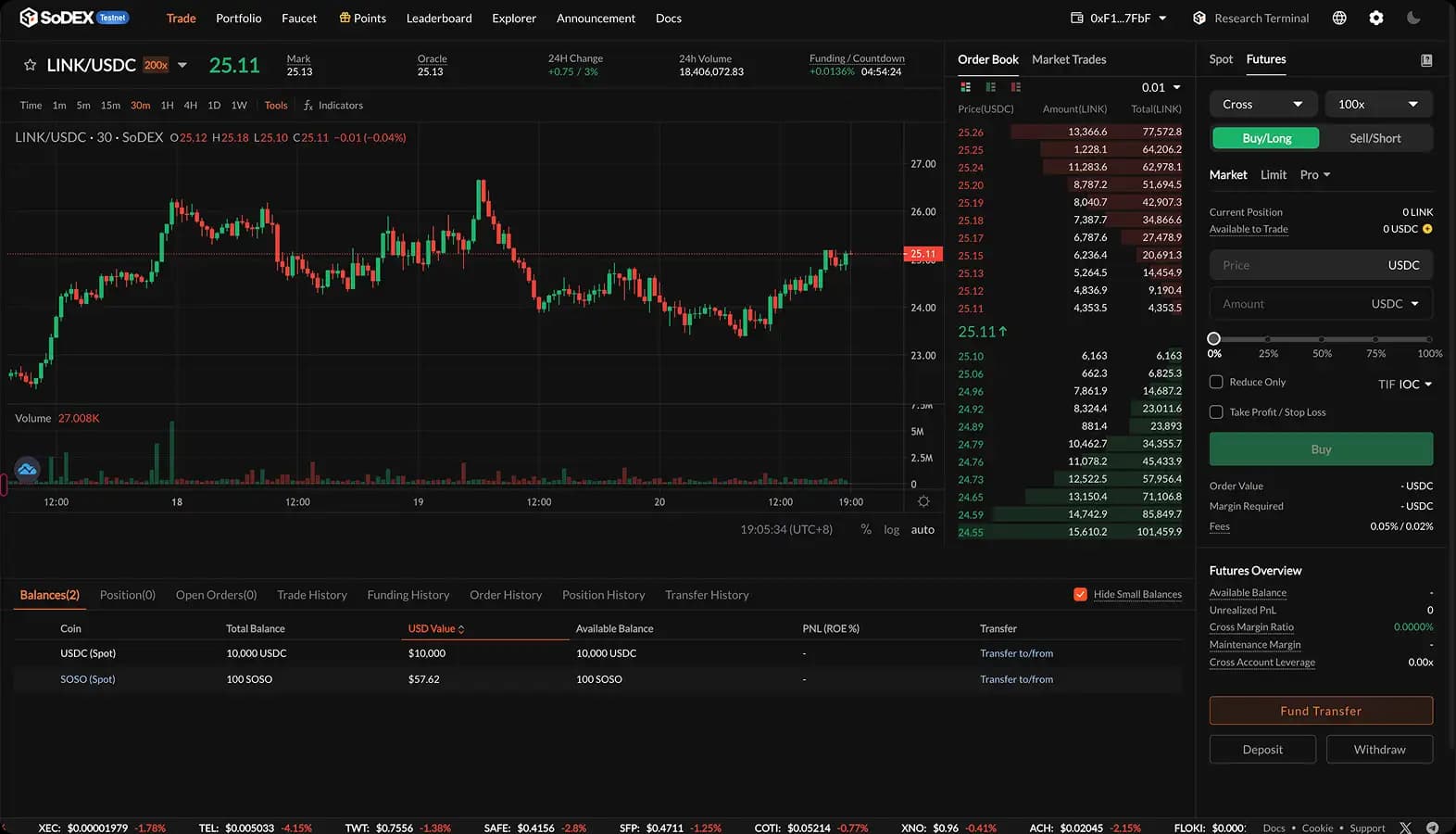Favorite LINK/USDC with the star icon

coord(30,65)
